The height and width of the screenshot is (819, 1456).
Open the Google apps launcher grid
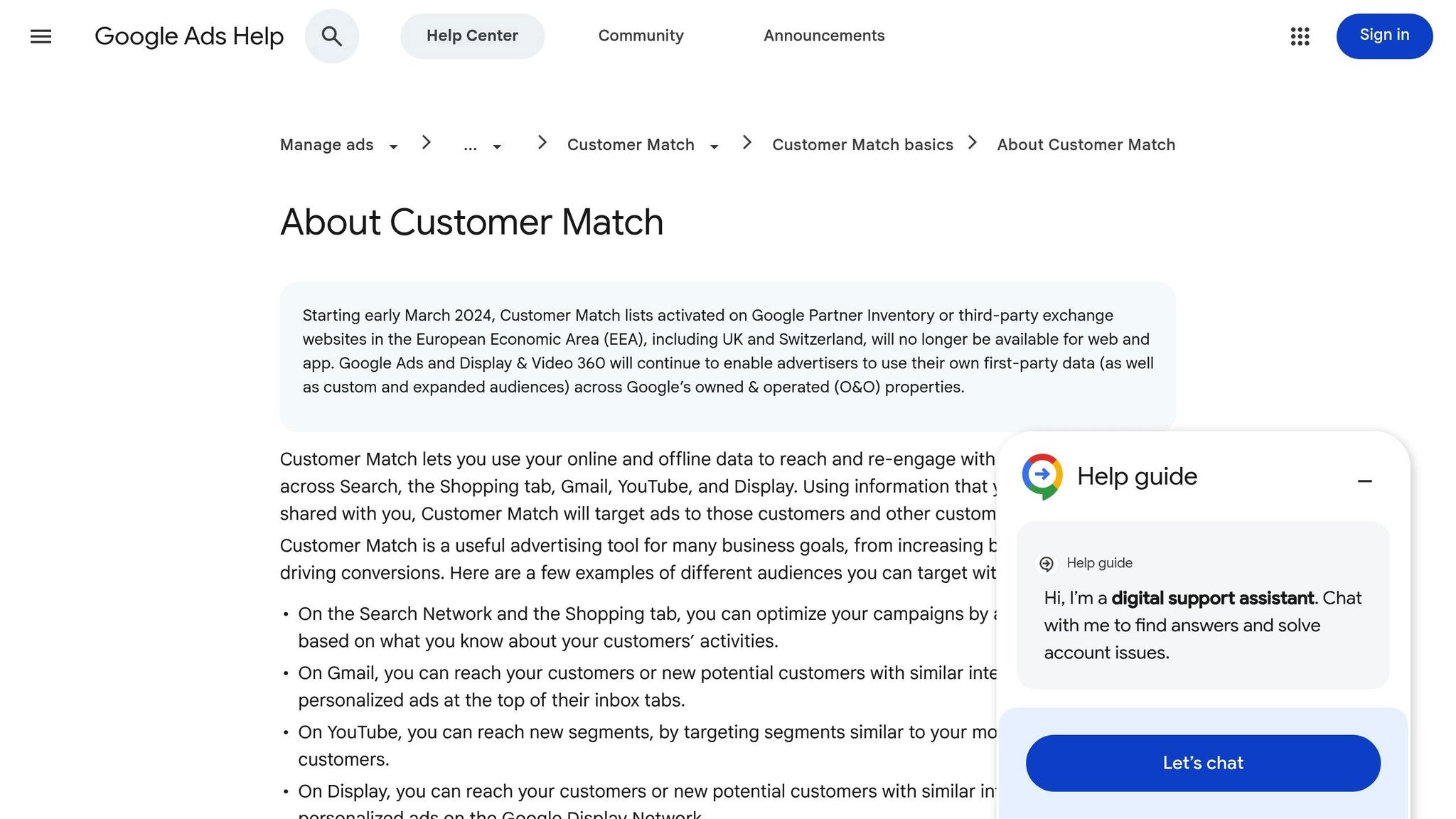1300,37
